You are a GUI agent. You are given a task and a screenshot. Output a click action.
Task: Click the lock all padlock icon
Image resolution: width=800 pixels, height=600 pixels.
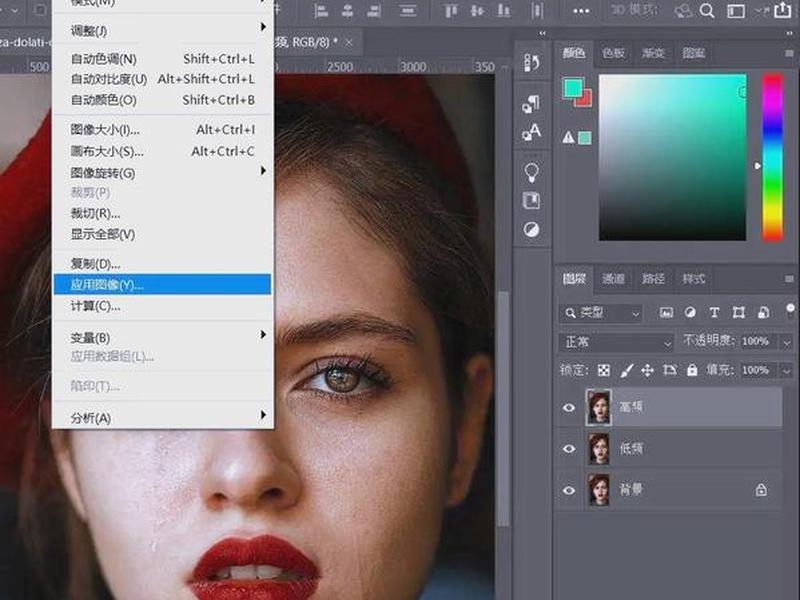point(692,370)
